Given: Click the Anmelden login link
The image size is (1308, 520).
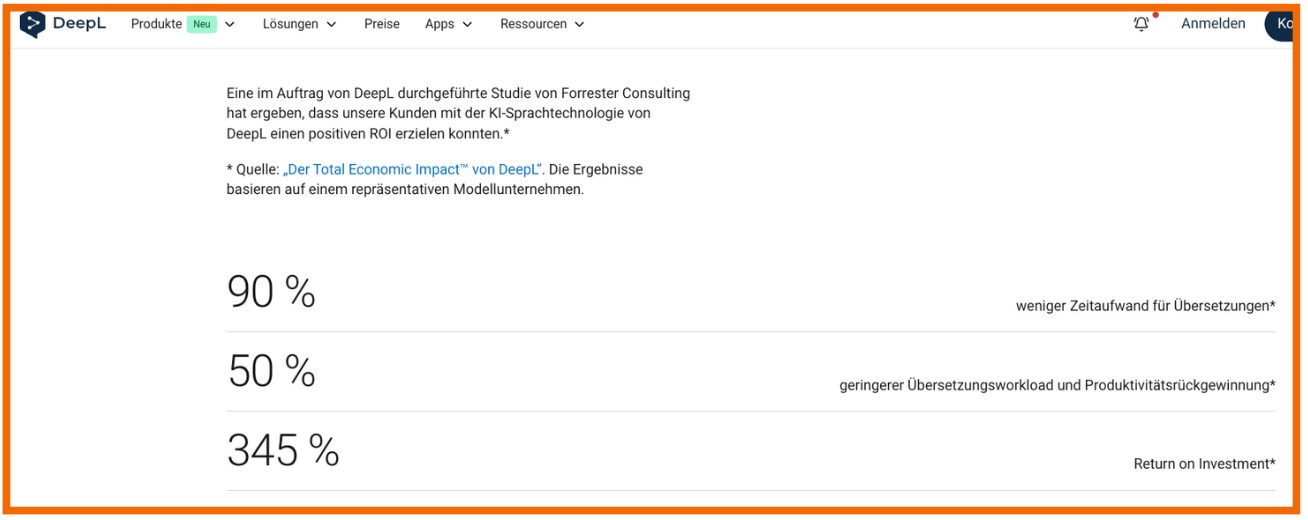Looking at the screenshot, I should tap(1213, 24).
